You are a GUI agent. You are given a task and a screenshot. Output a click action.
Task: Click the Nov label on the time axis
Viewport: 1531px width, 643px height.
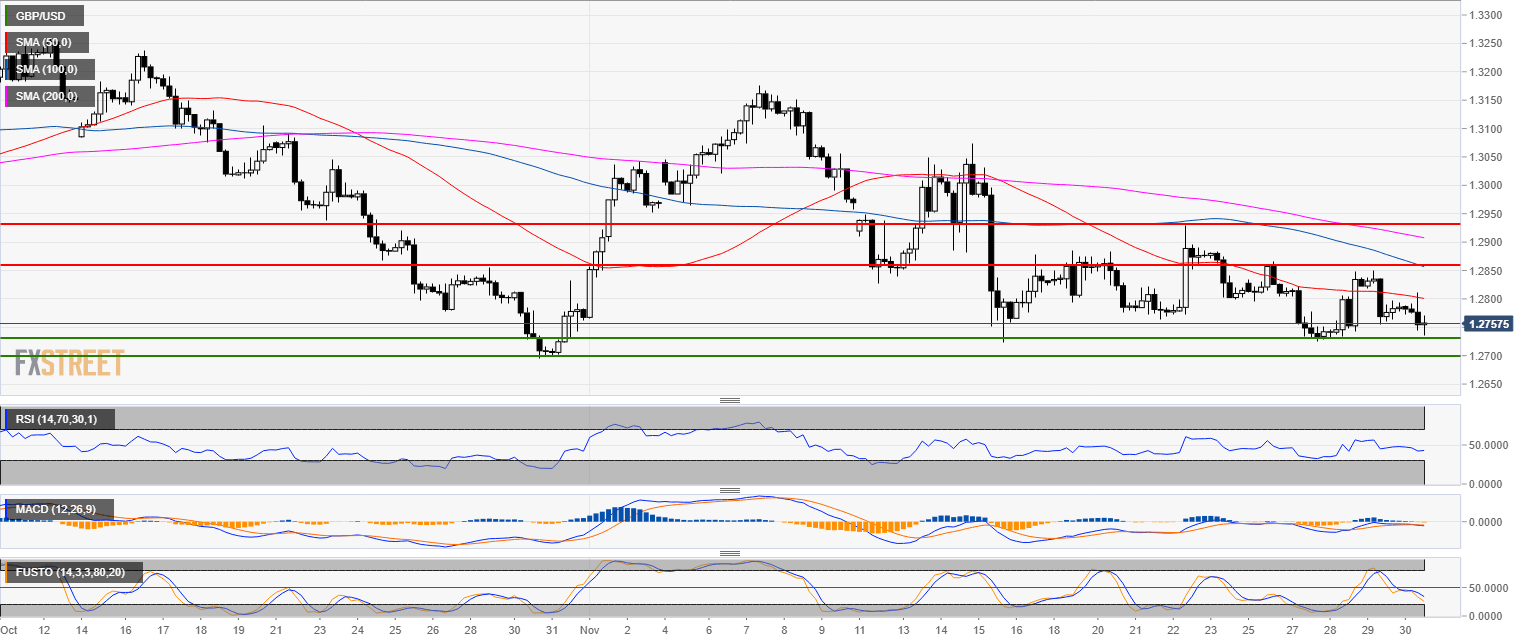click(x=589, y=632)
